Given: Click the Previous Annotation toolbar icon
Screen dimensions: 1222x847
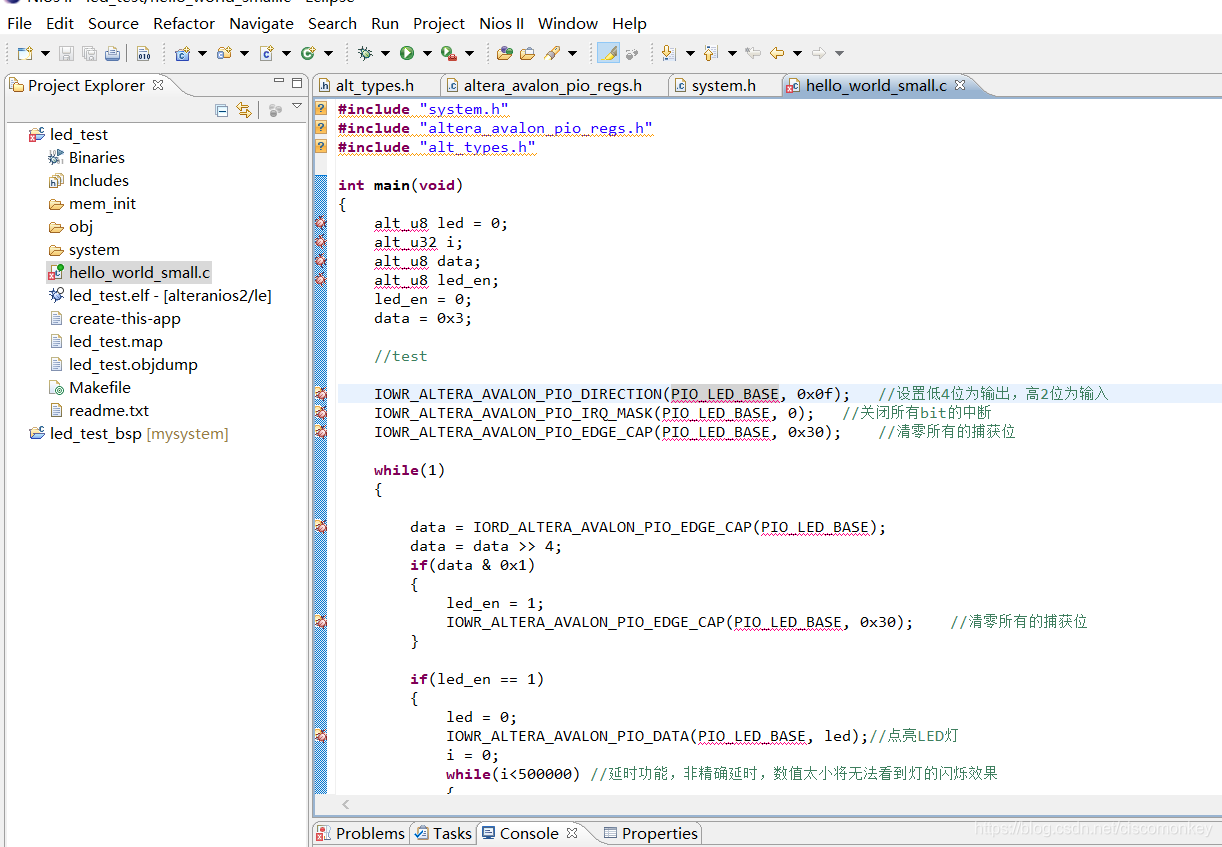Looking at the screenshot, I should (x=711, y=53).
